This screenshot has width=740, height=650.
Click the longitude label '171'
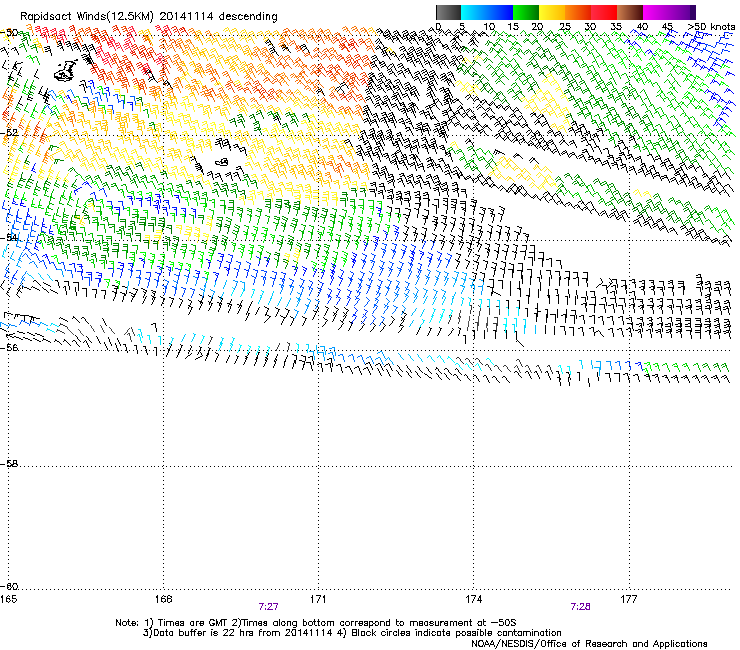pos(318,599)
